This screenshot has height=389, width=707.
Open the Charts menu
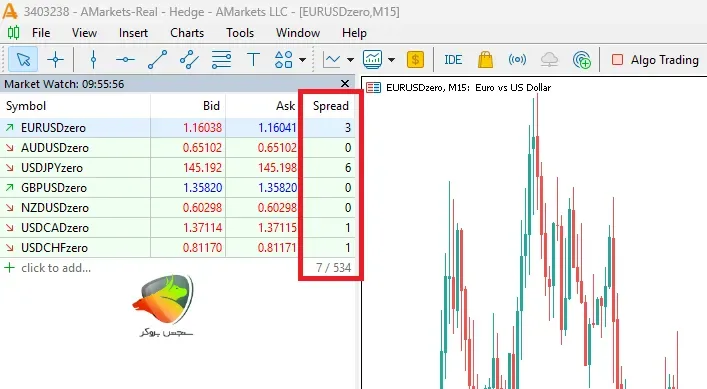[x=187, y=33]
